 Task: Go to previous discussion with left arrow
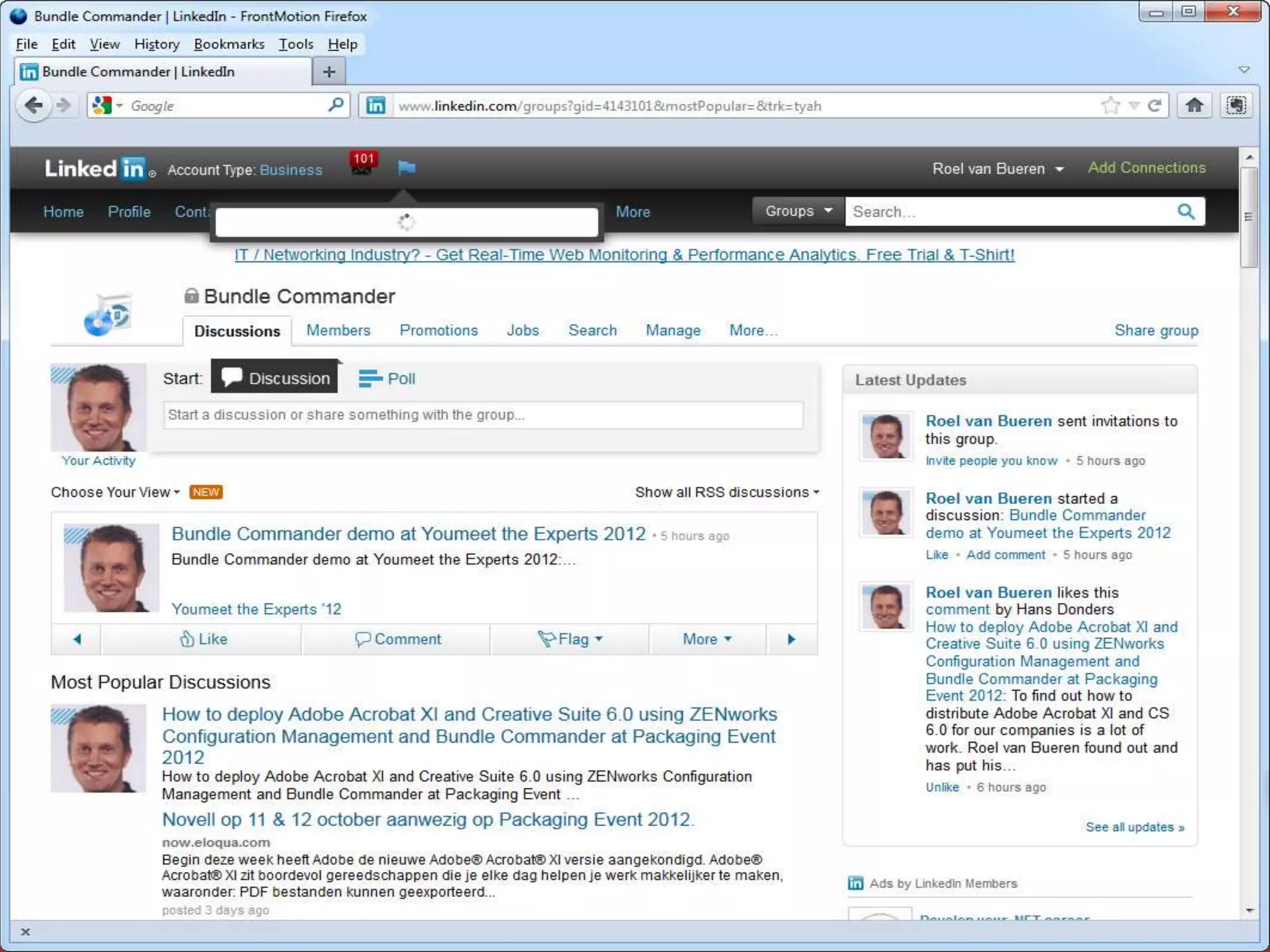[77, 639]
